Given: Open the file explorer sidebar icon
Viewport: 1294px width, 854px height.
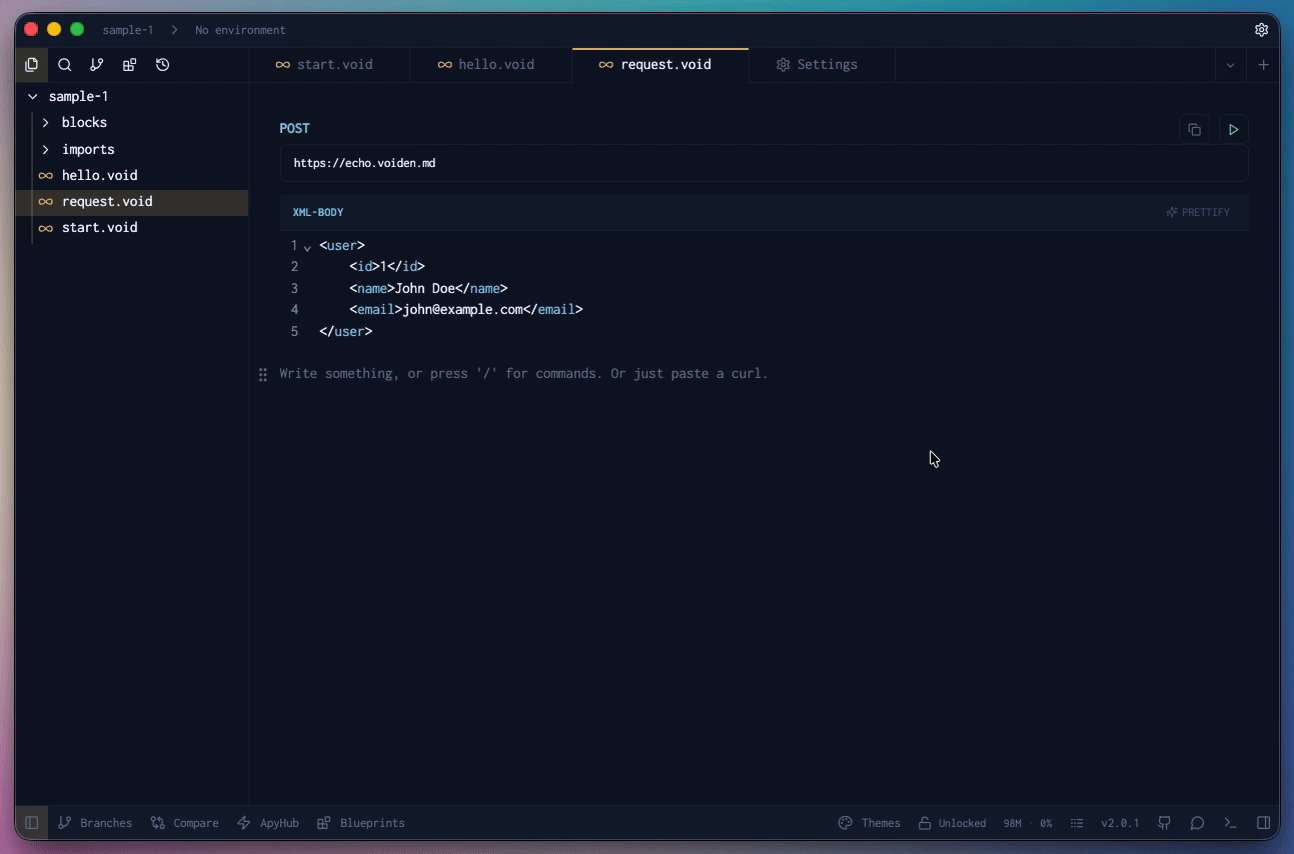Looking at the screenshot, I should pos(32,65).
